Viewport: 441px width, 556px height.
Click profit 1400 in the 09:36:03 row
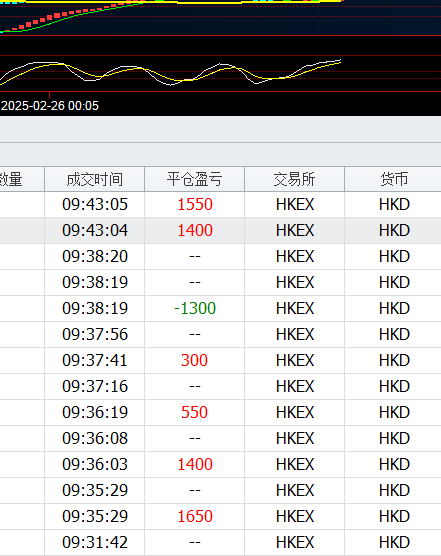(x=195, y=464)
